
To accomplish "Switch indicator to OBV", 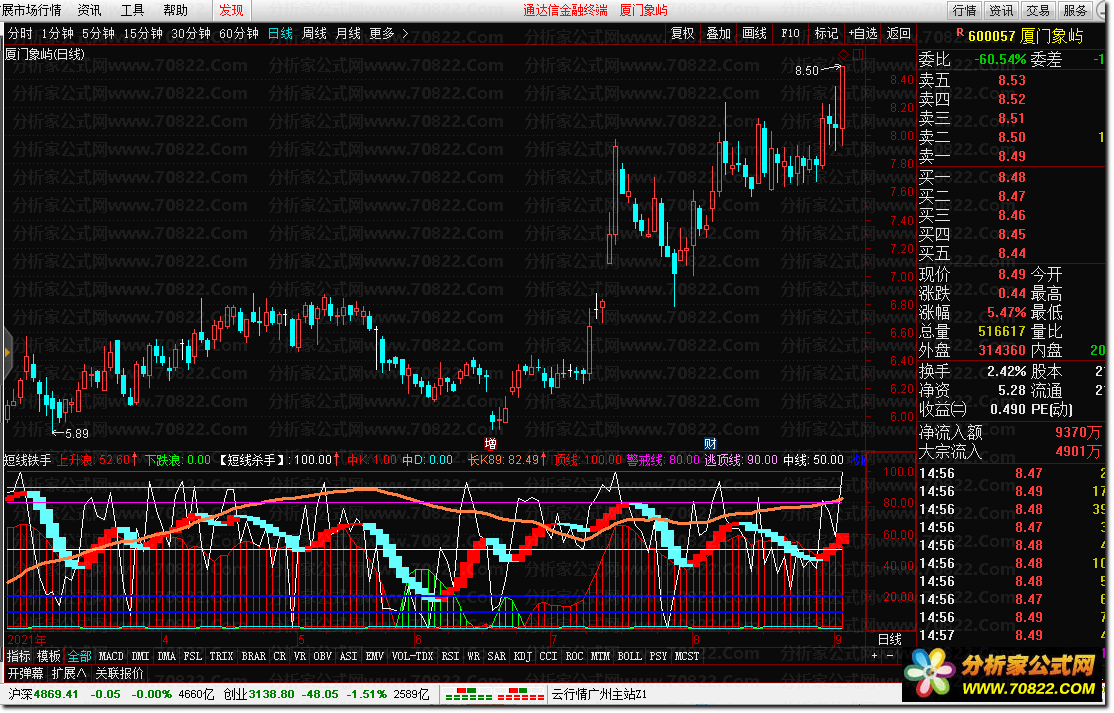I will (x=323, y=656).
